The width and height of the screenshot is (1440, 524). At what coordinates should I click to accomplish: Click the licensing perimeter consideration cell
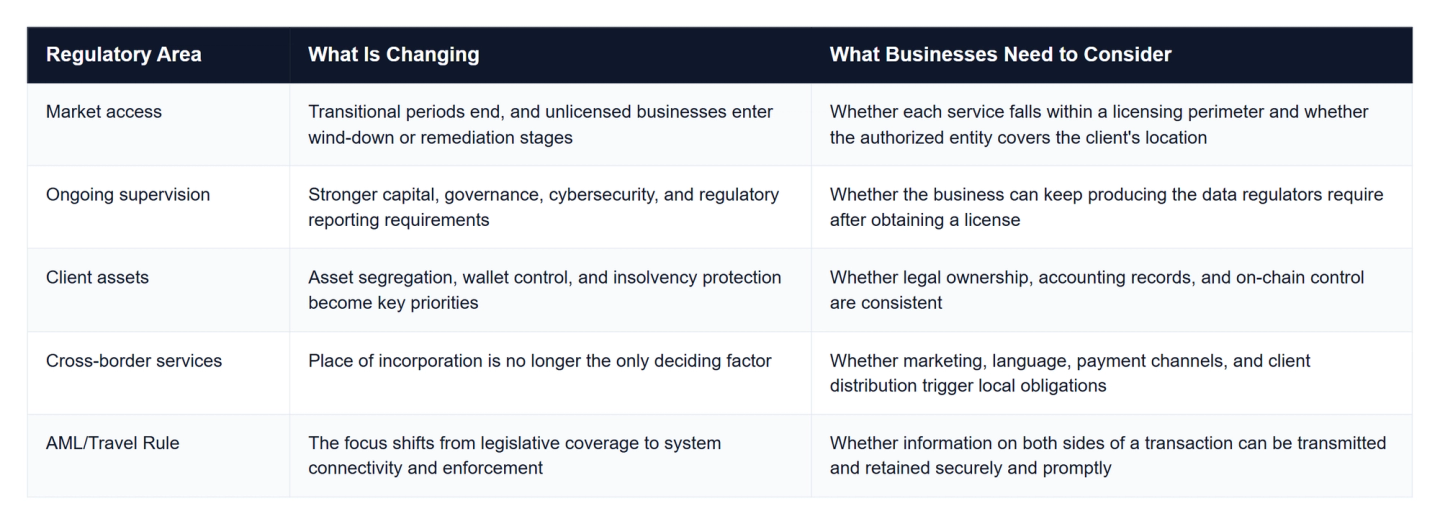pos(1112,125)
